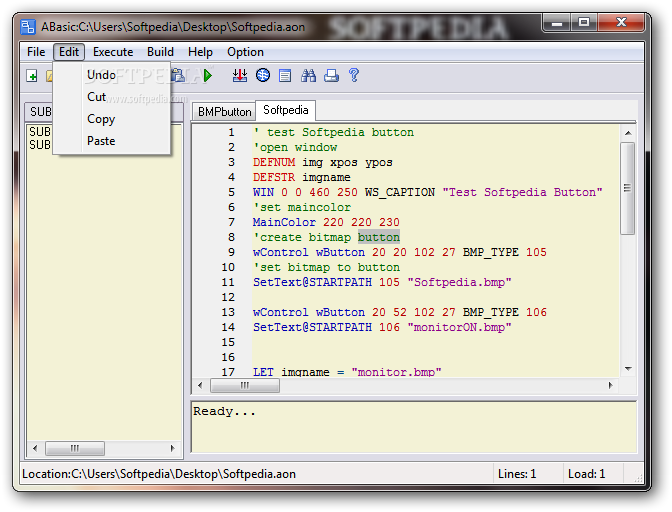Print the code using printer icon

click(331, 76)
